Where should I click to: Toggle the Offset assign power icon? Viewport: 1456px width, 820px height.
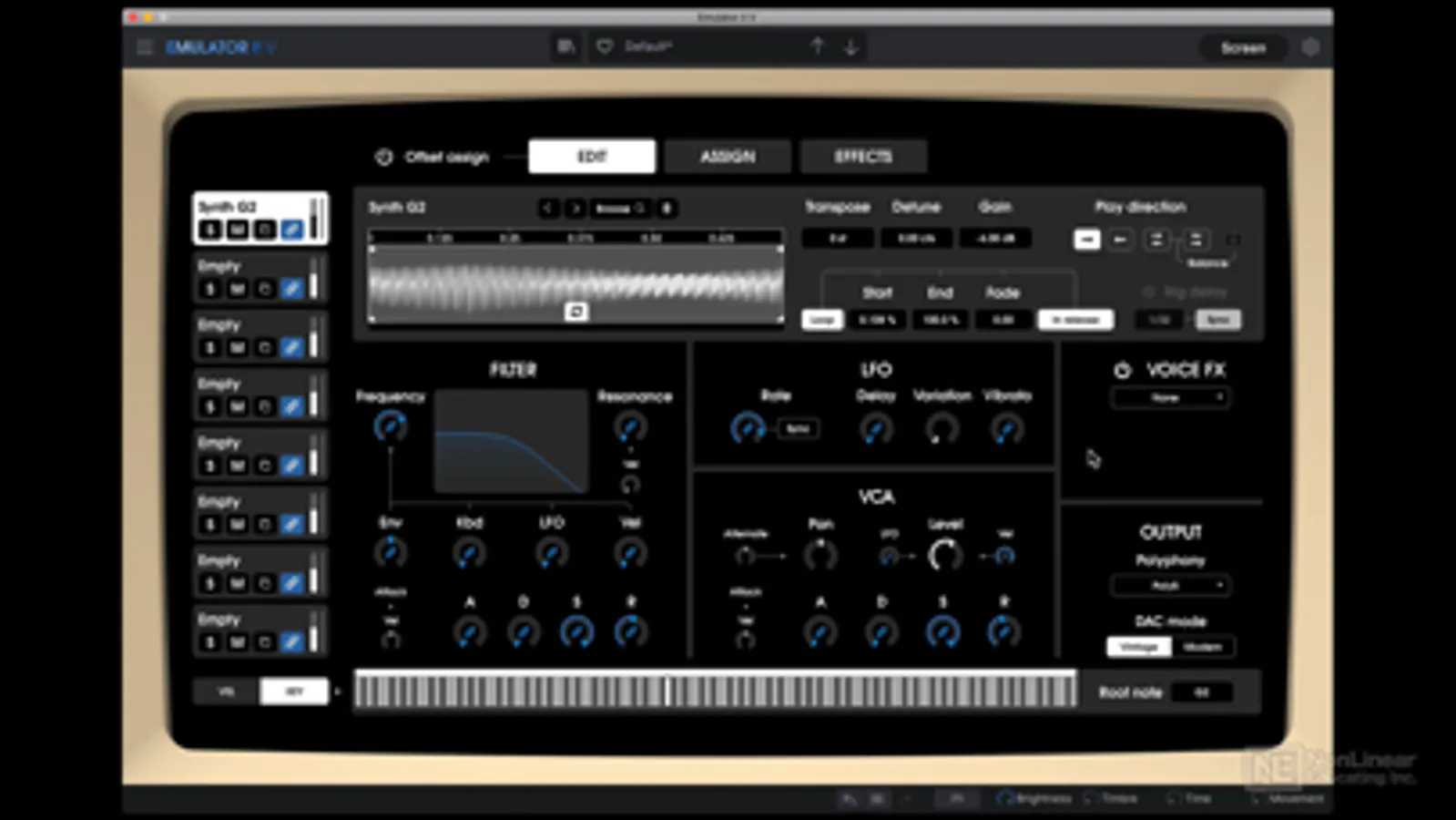coord(383,157)
